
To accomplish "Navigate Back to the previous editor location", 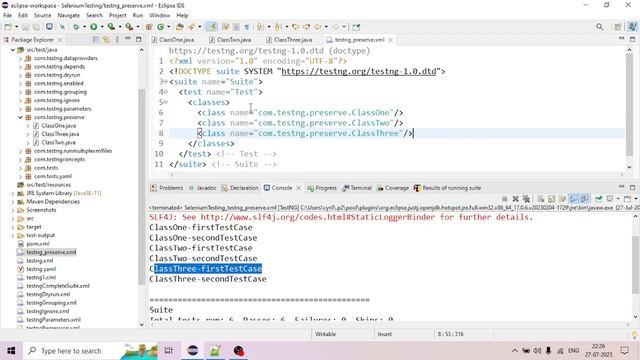I will 317,27.
